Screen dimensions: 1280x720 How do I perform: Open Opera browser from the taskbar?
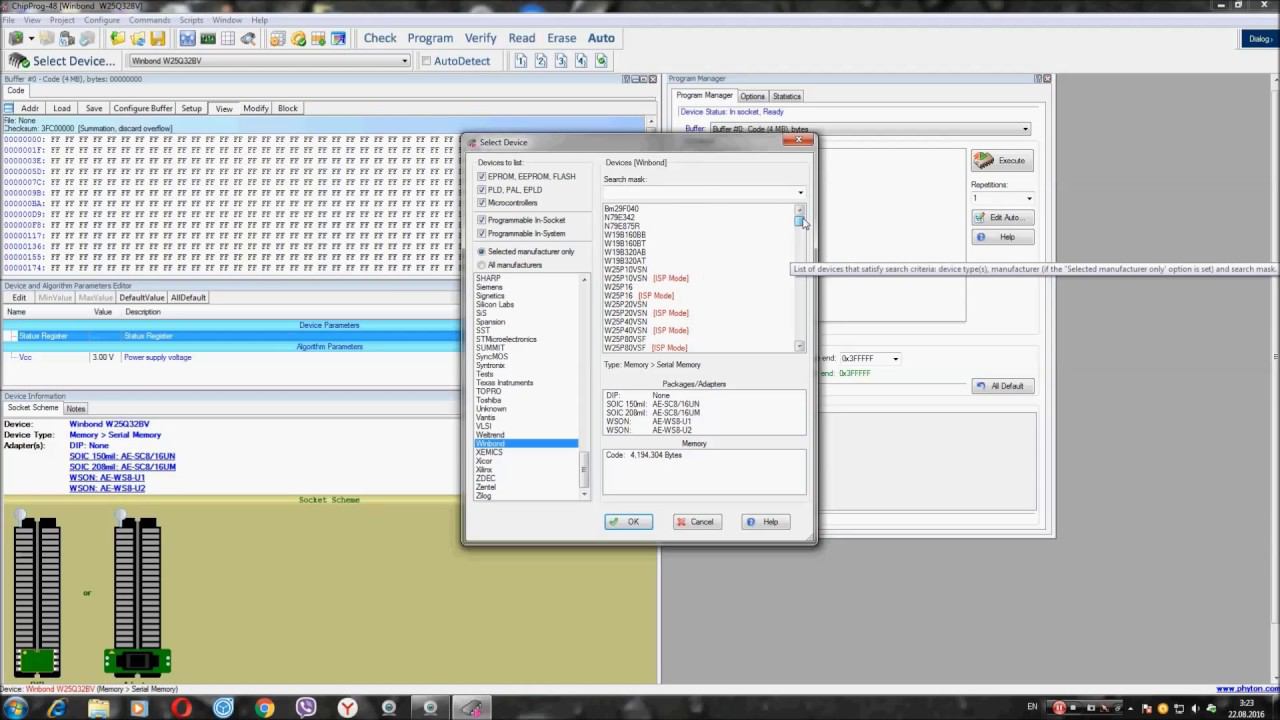(x=181, y=708)
